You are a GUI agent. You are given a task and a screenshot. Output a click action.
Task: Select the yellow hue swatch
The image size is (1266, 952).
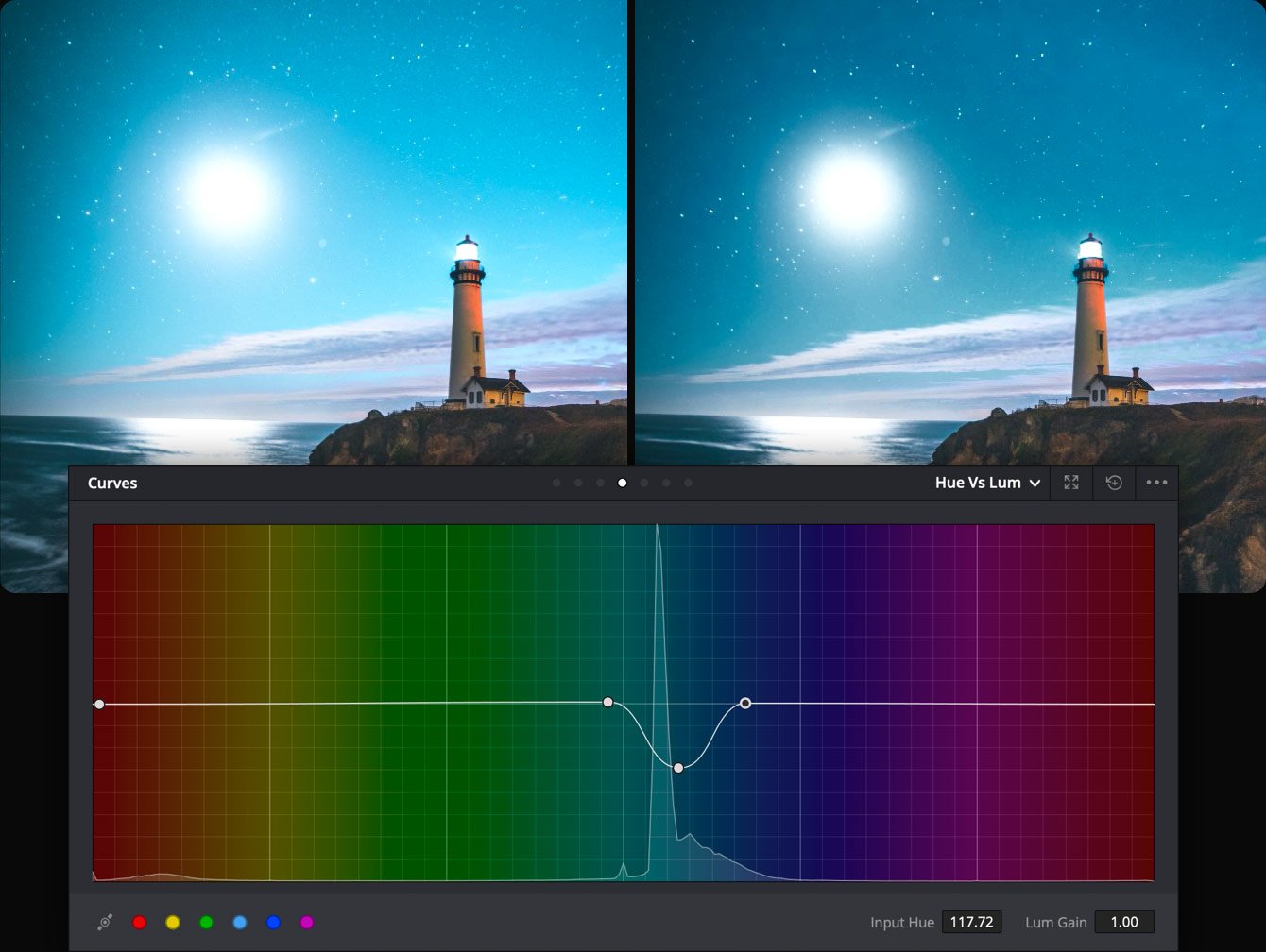click(x=173, y=923)
